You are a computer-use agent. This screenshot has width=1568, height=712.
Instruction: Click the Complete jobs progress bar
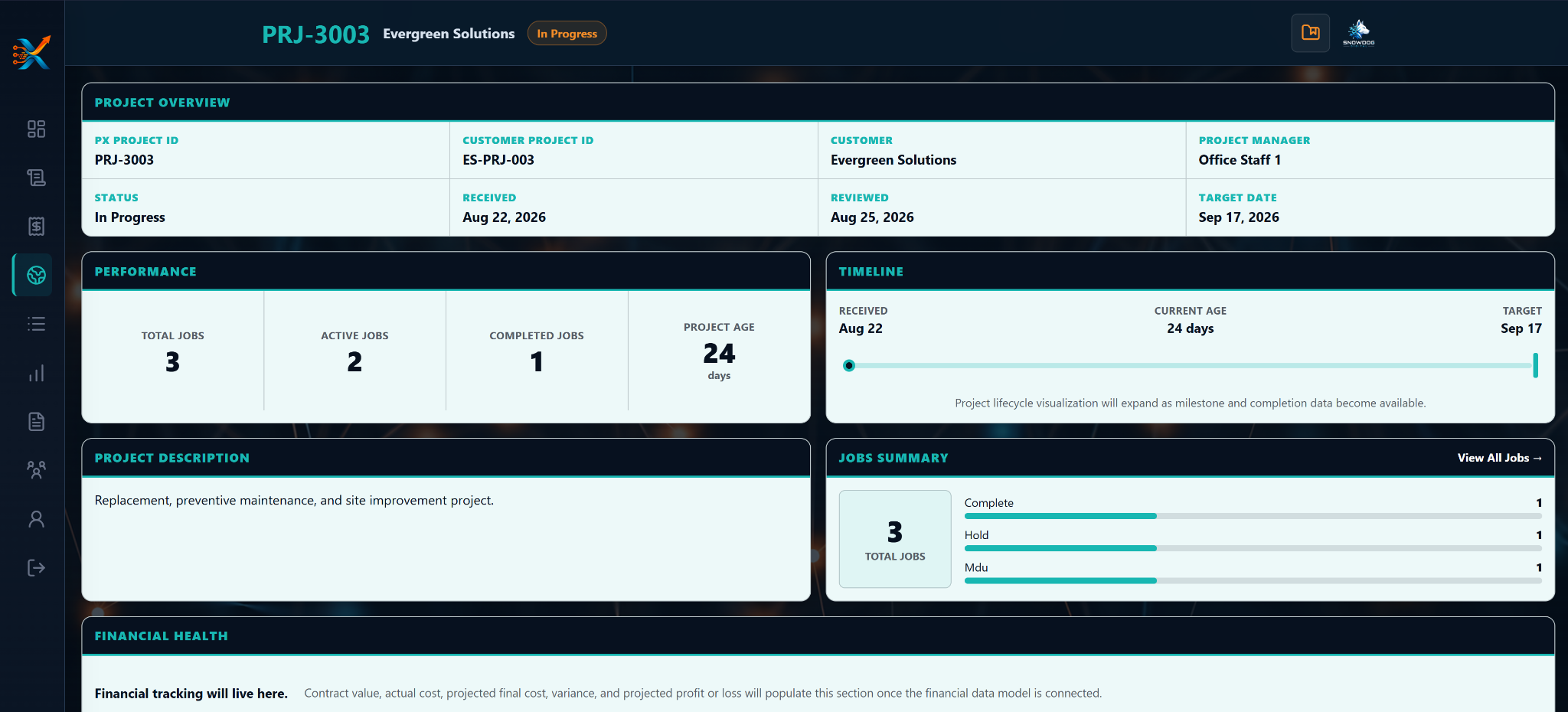tap(1253, 516)
